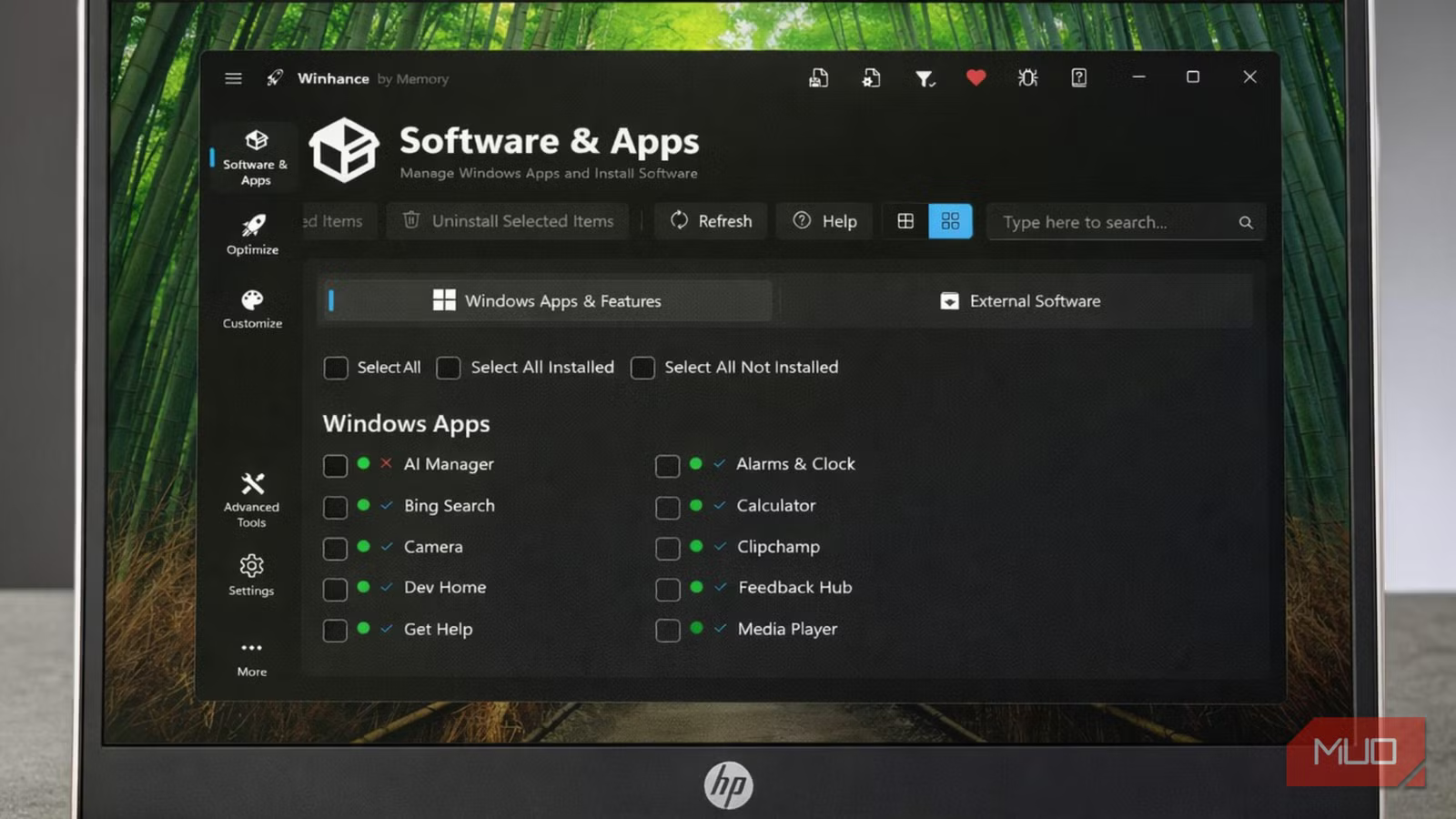Select the Windows Apps & Features tab
The width and height of the screenshot is (1456, 819).
546,301
